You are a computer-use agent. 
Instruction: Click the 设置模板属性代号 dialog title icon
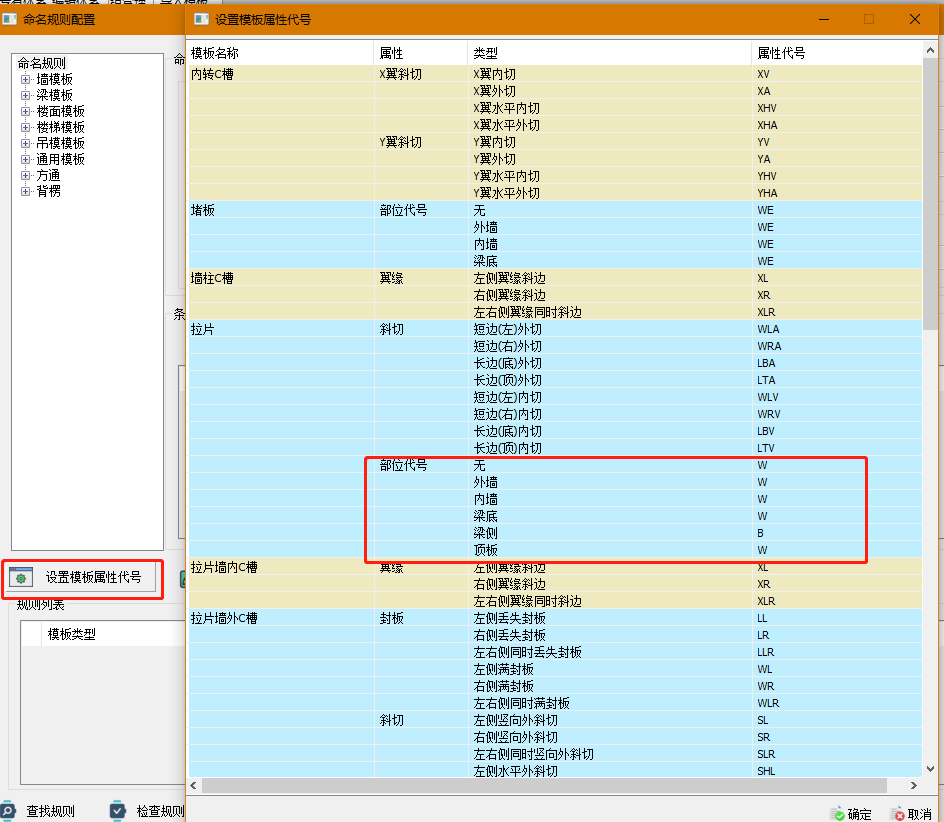tap(201, 19)
